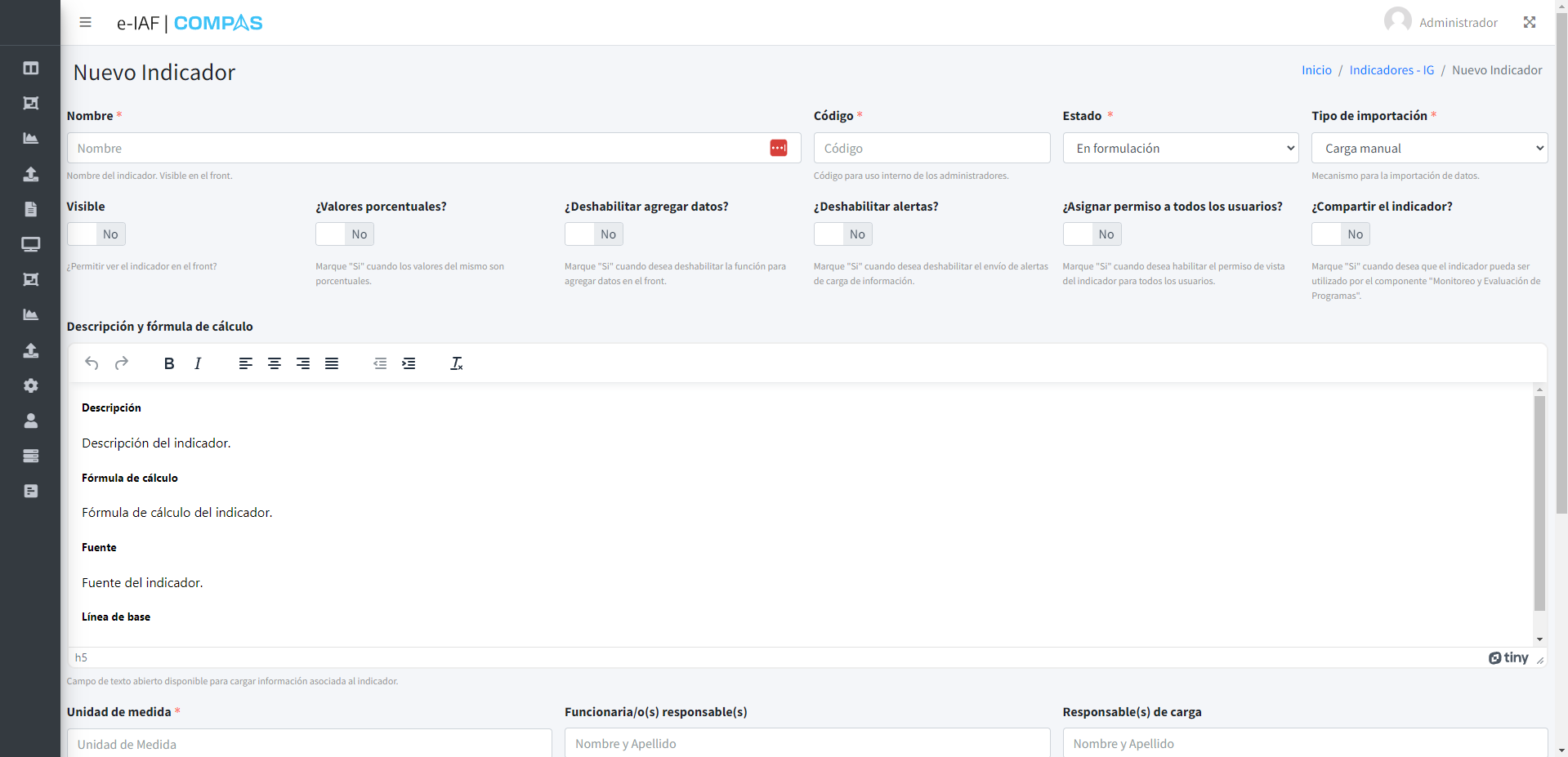Click the 'Fórmula de cálculo' heading in editor

pos(130,478)
